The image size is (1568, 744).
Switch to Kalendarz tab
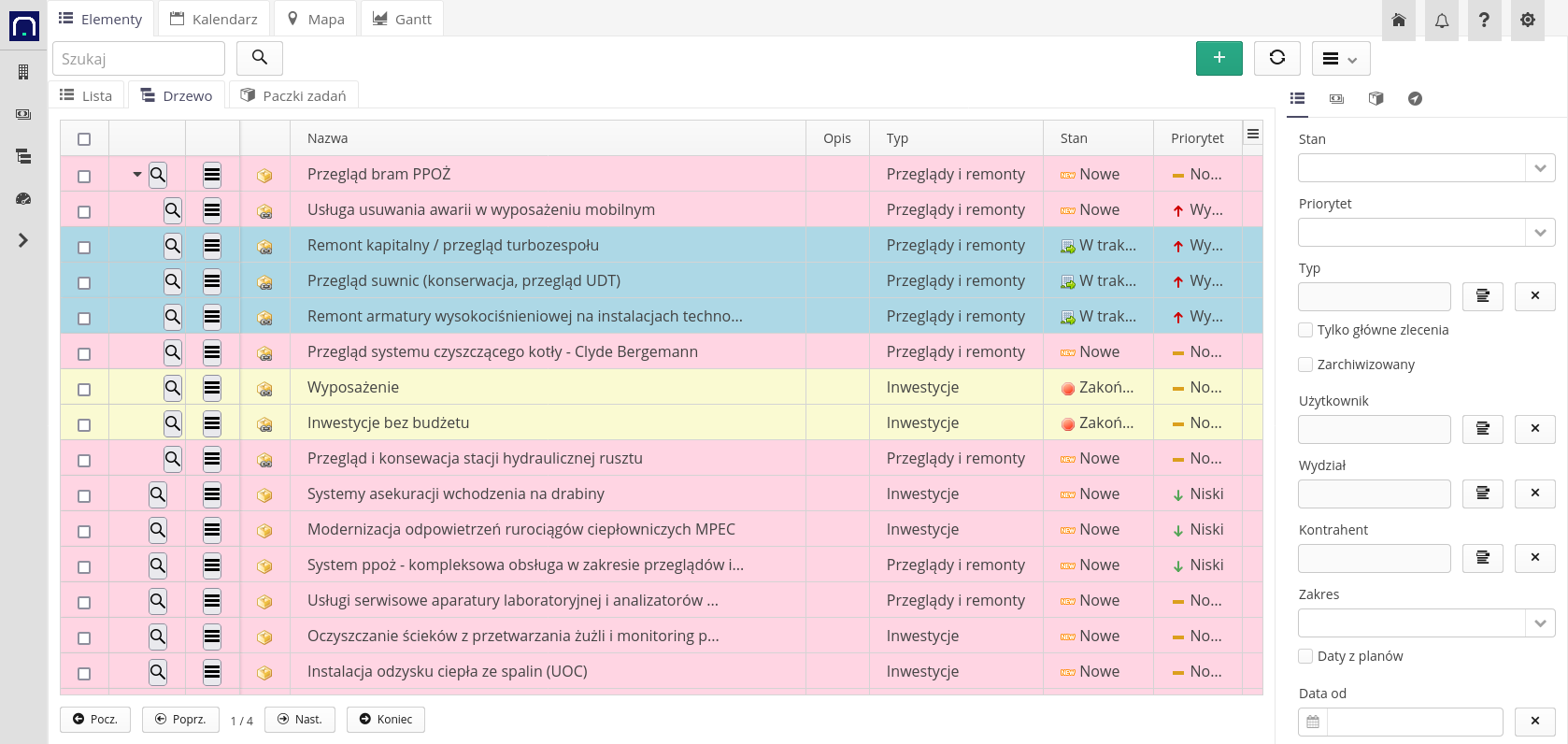214,19
